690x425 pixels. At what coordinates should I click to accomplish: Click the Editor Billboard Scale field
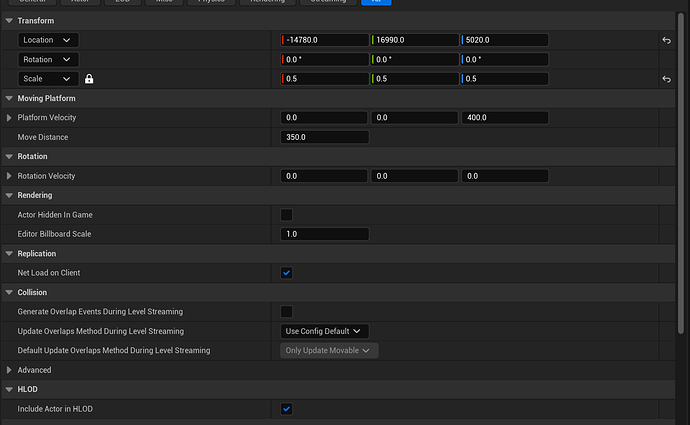pos(325,234)
